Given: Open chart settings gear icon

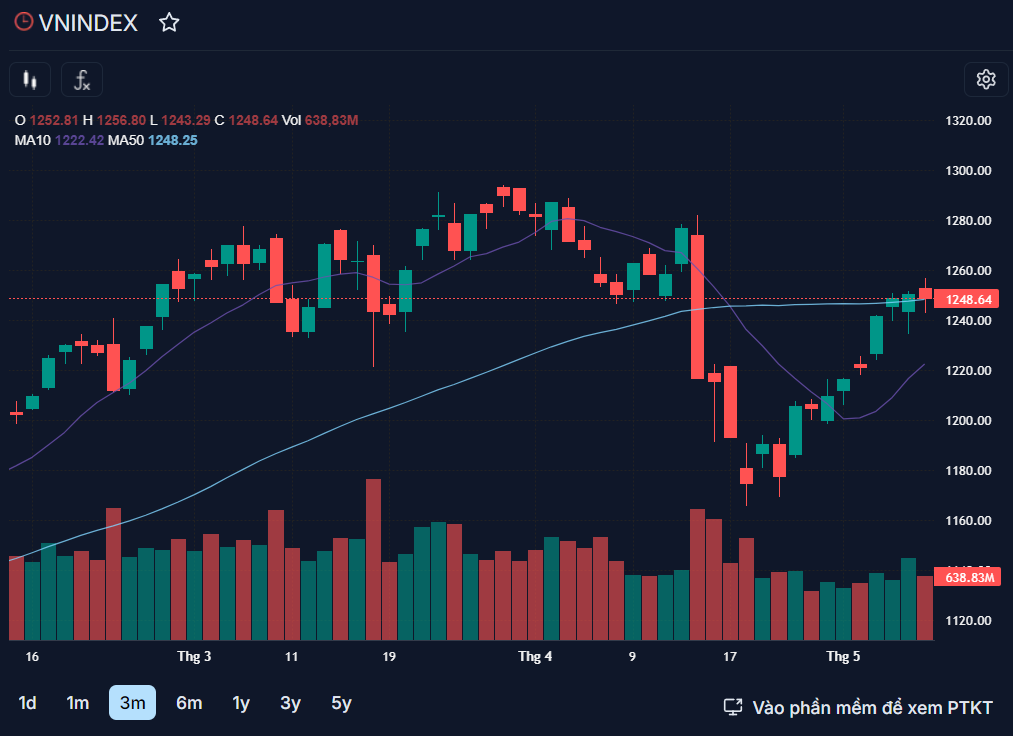Looking at the screenshot, I should pyautogui.click(x=986, y=80).
